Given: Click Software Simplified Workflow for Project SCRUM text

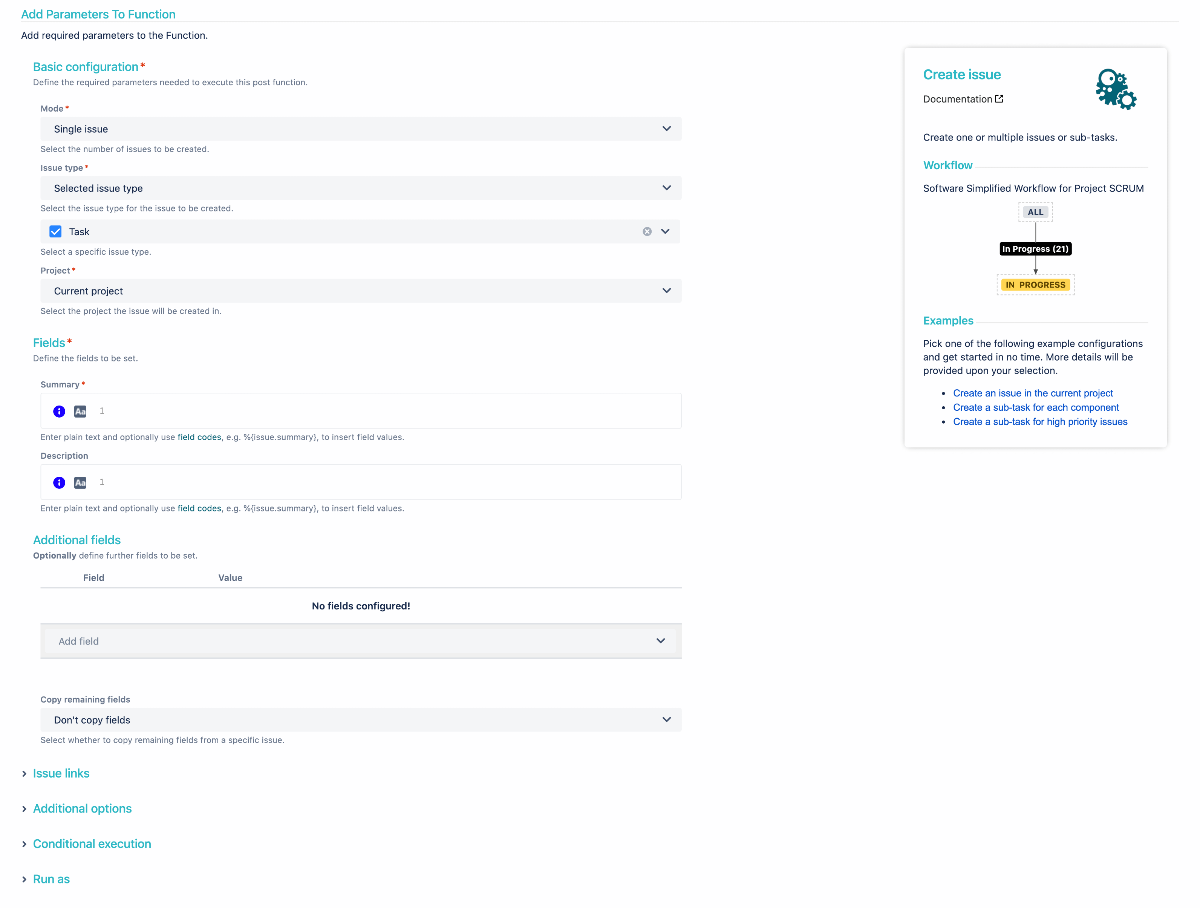Looking at the screenshot, I should click(x=1033, y=188).
